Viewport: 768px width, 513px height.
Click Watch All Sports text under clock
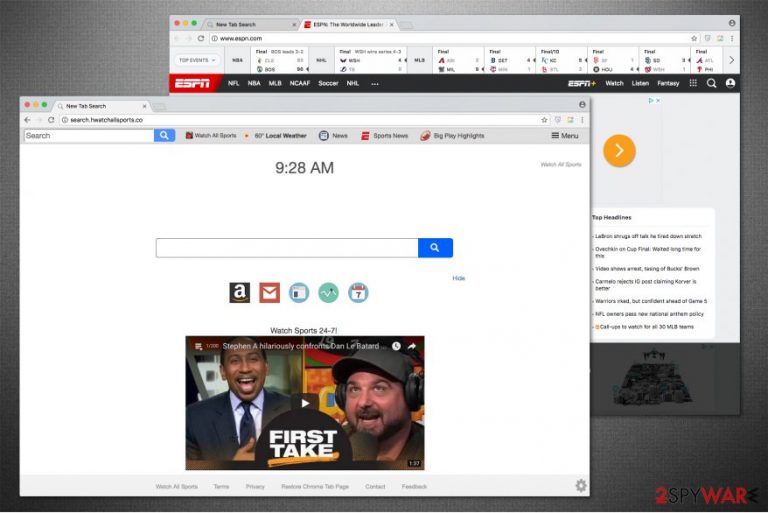(561, 165)
